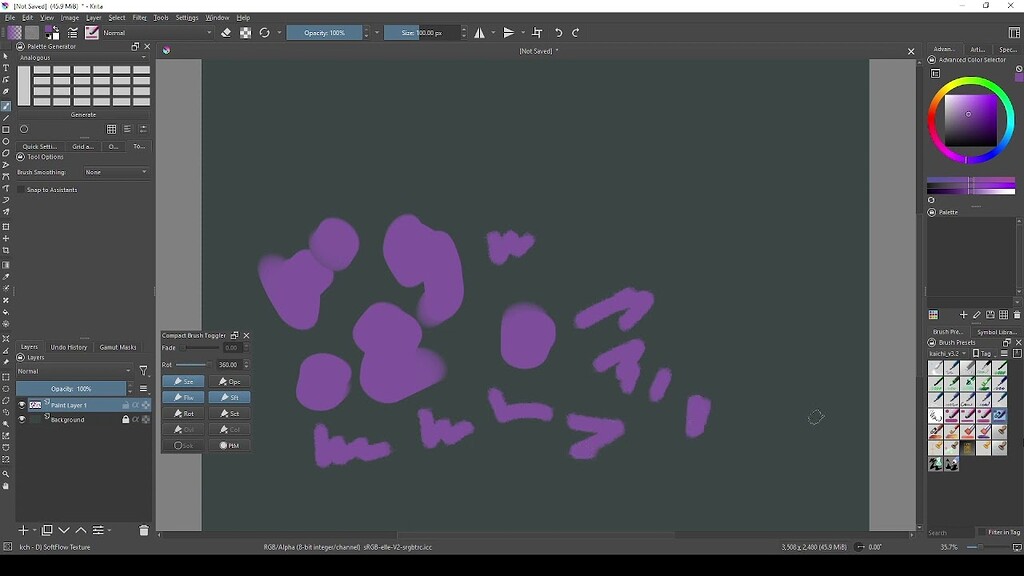This screenshot has width=1024, height=576.
Task: Toggle eraser mode in the toolbar
Action: click(x=226, y=33)
